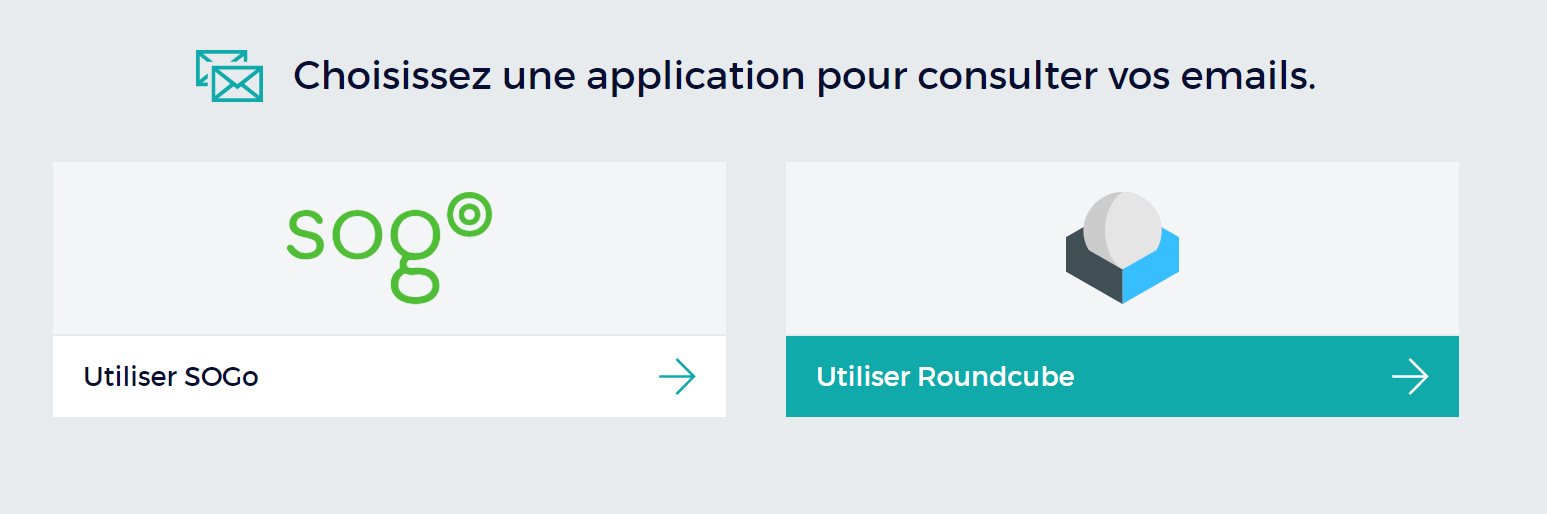Open webmail with the Utiliser Roundcube text
The image size is (1547, 514).
tap(946, 377)
